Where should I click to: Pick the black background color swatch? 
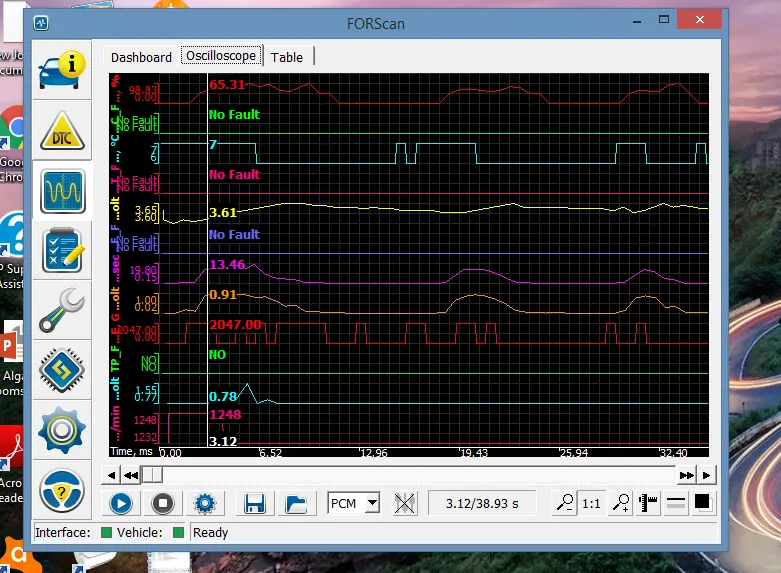click(x=702, y=502)
